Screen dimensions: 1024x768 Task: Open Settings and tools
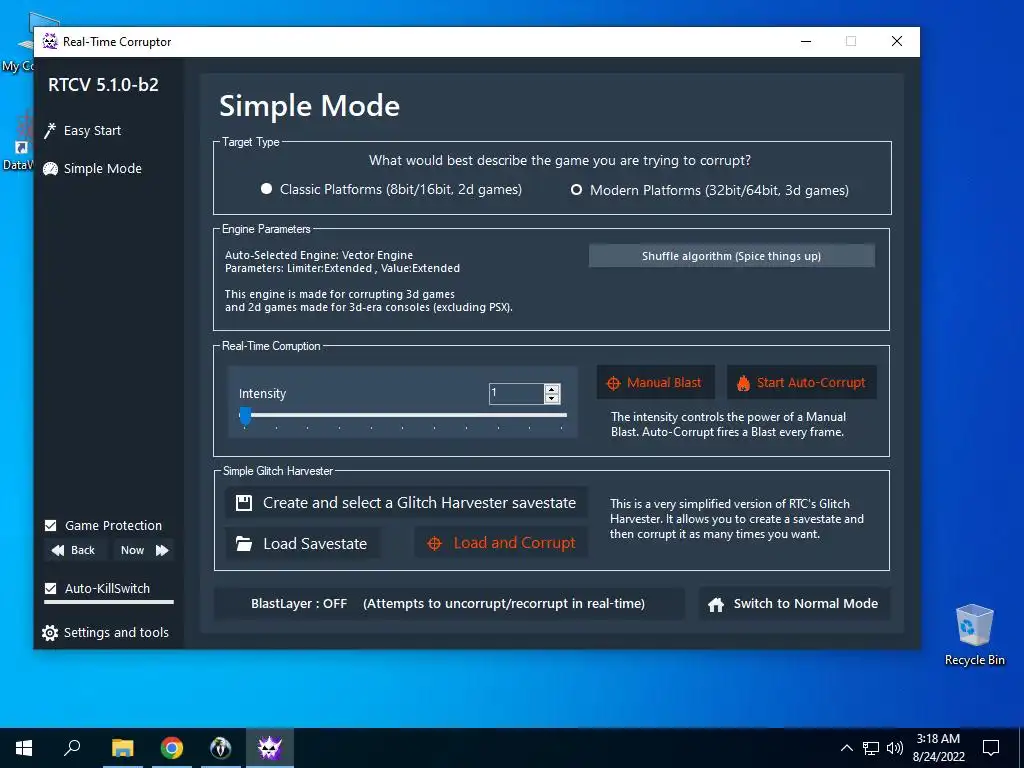[x=105, y=633]
